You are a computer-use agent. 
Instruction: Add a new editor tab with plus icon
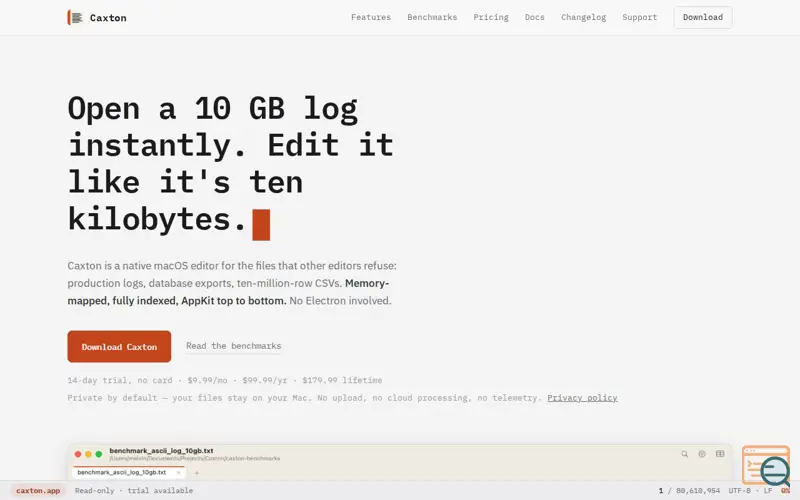coord(196,473)
